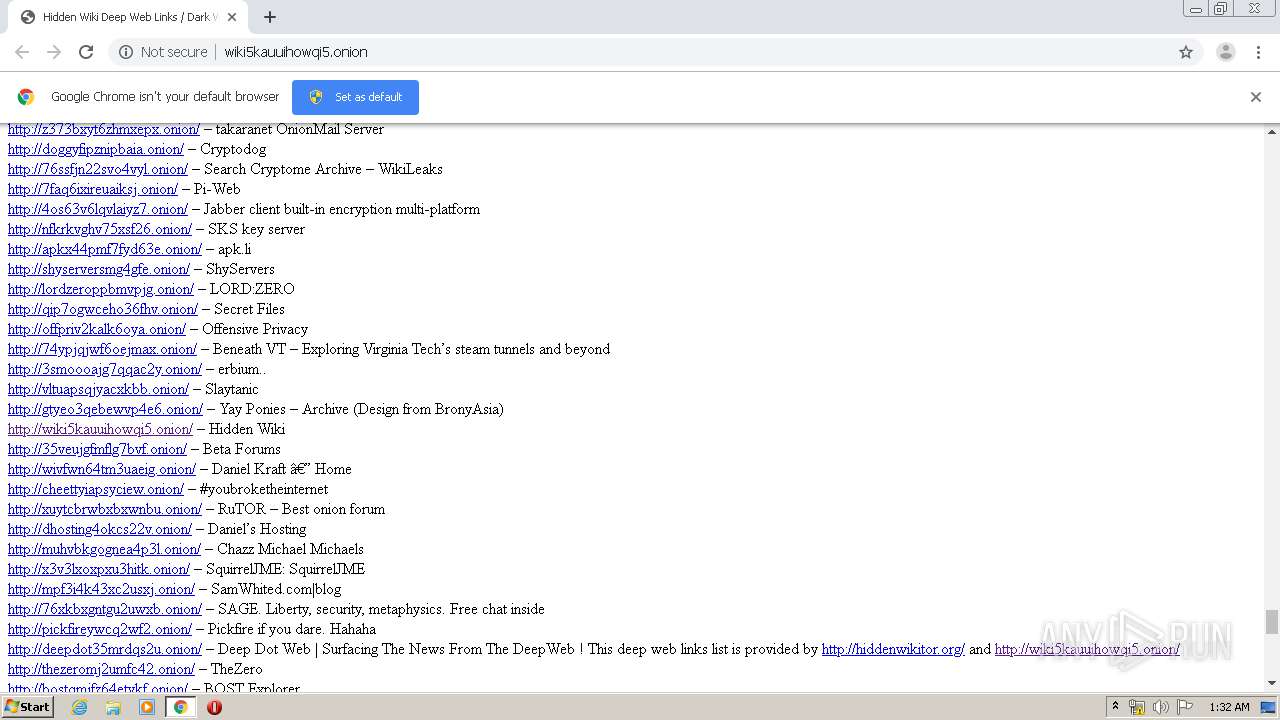Open the qjp7ogwceho36fhv.onion Secret Files link
Viewport: 1280px width, 720px height.
103,309
